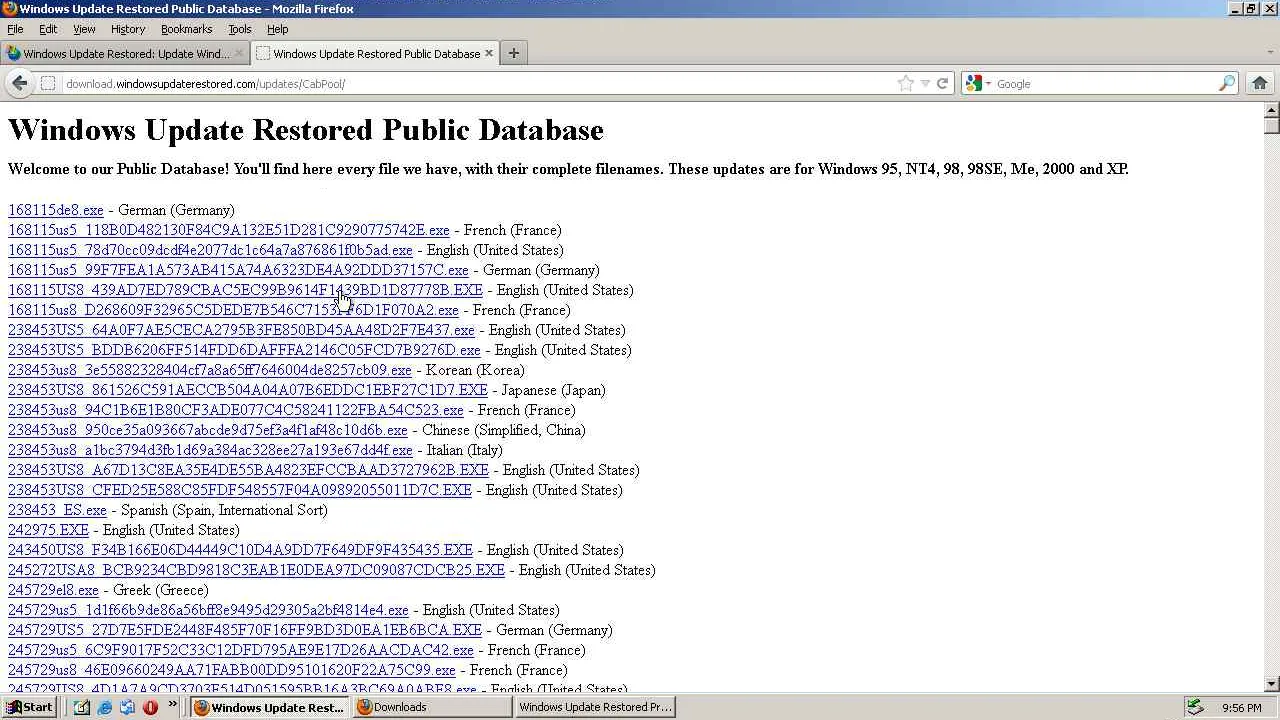The height and width of the screenshot is (720, 1280).
Task: Click the 238453us8_a1bc3794 Italian link
Action: 210,450
